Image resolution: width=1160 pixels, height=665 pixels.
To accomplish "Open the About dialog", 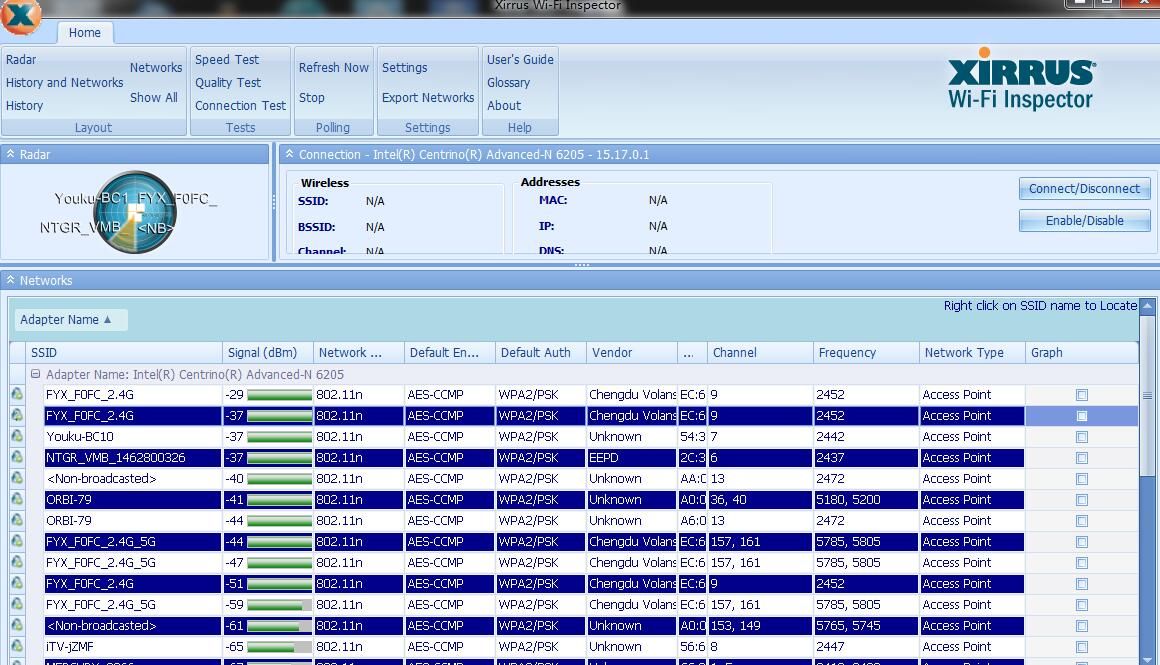I will [x=504, y=106].
